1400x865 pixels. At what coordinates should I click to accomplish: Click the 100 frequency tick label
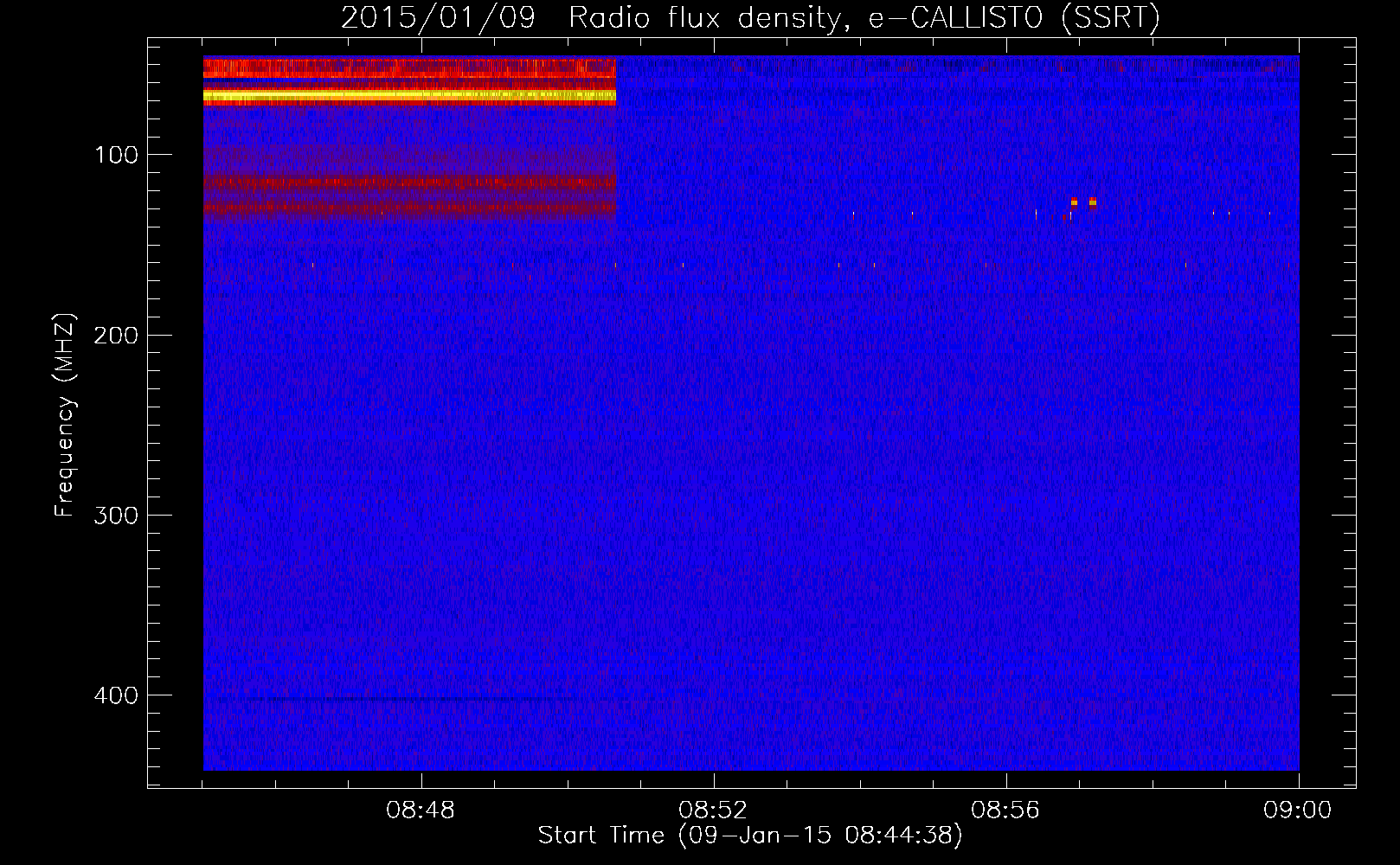click(117, 155)
